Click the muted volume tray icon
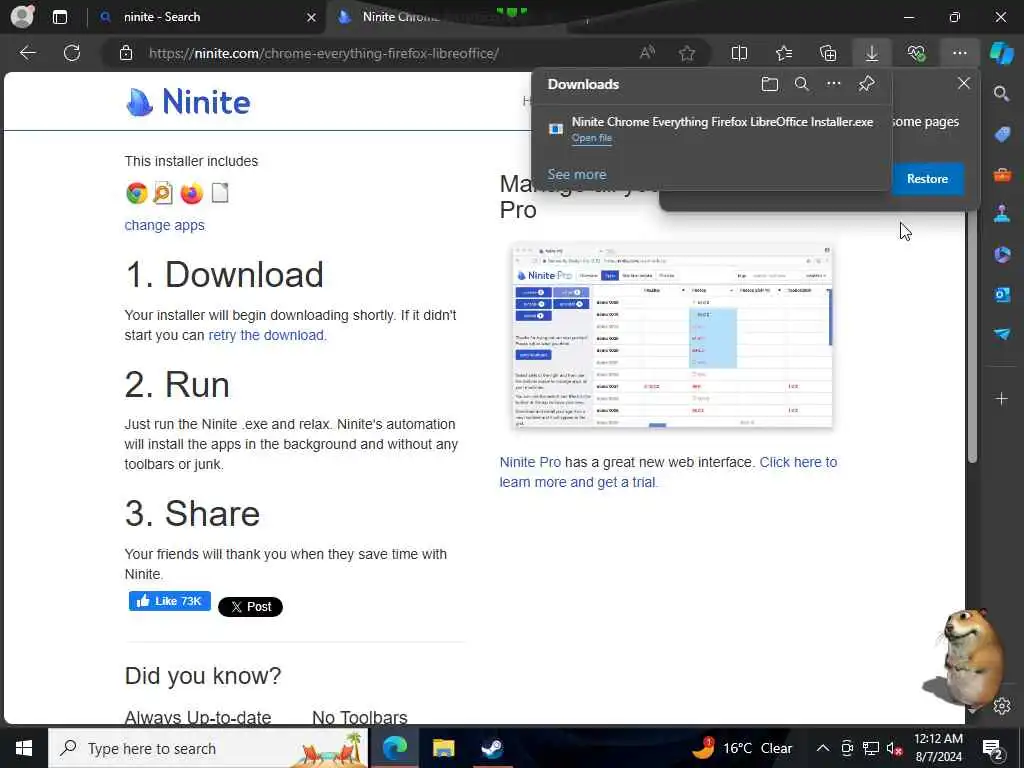The height and width of the screenshot is (768, 1024). point(895,748)
